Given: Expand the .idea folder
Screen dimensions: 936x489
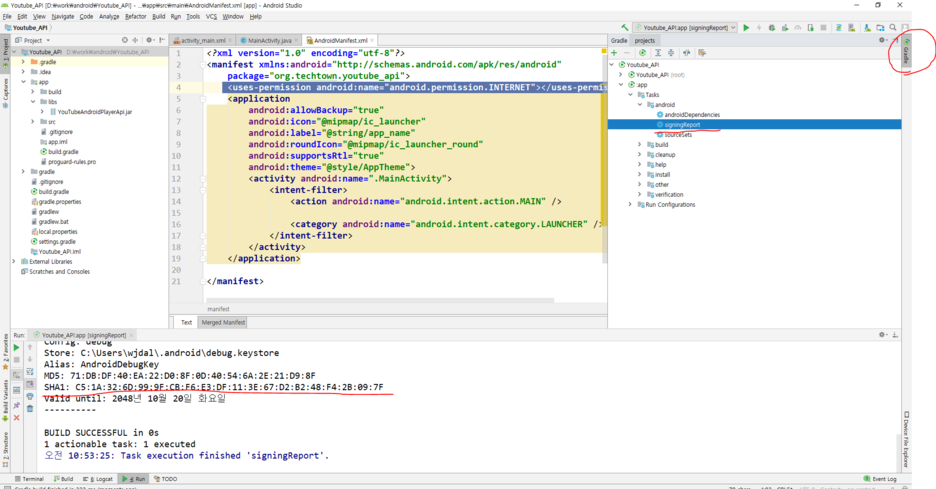Looking at the screenshot, I should [x=23, y=72].
